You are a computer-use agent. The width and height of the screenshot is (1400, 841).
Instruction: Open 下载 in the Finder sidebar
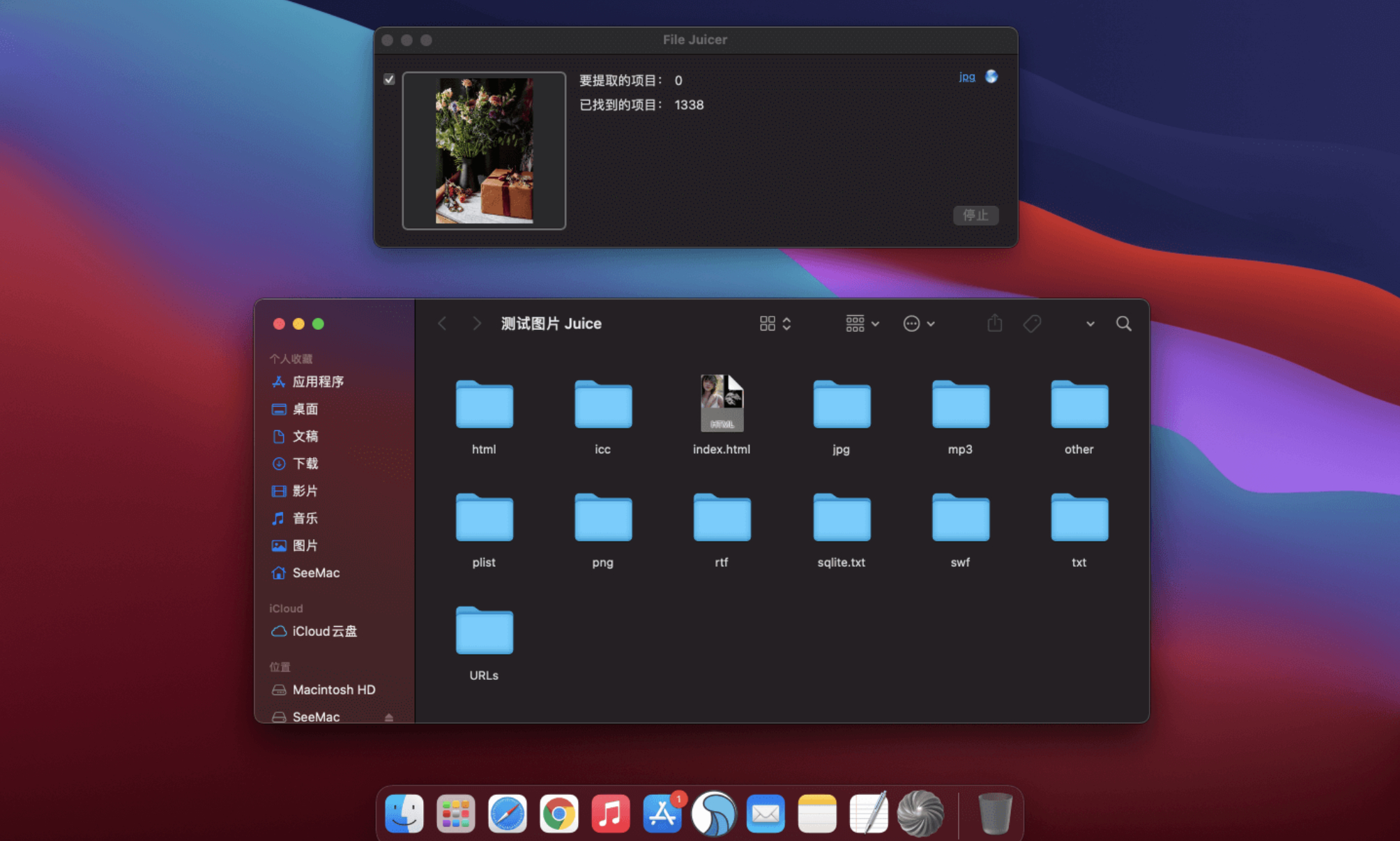[305, 464]
